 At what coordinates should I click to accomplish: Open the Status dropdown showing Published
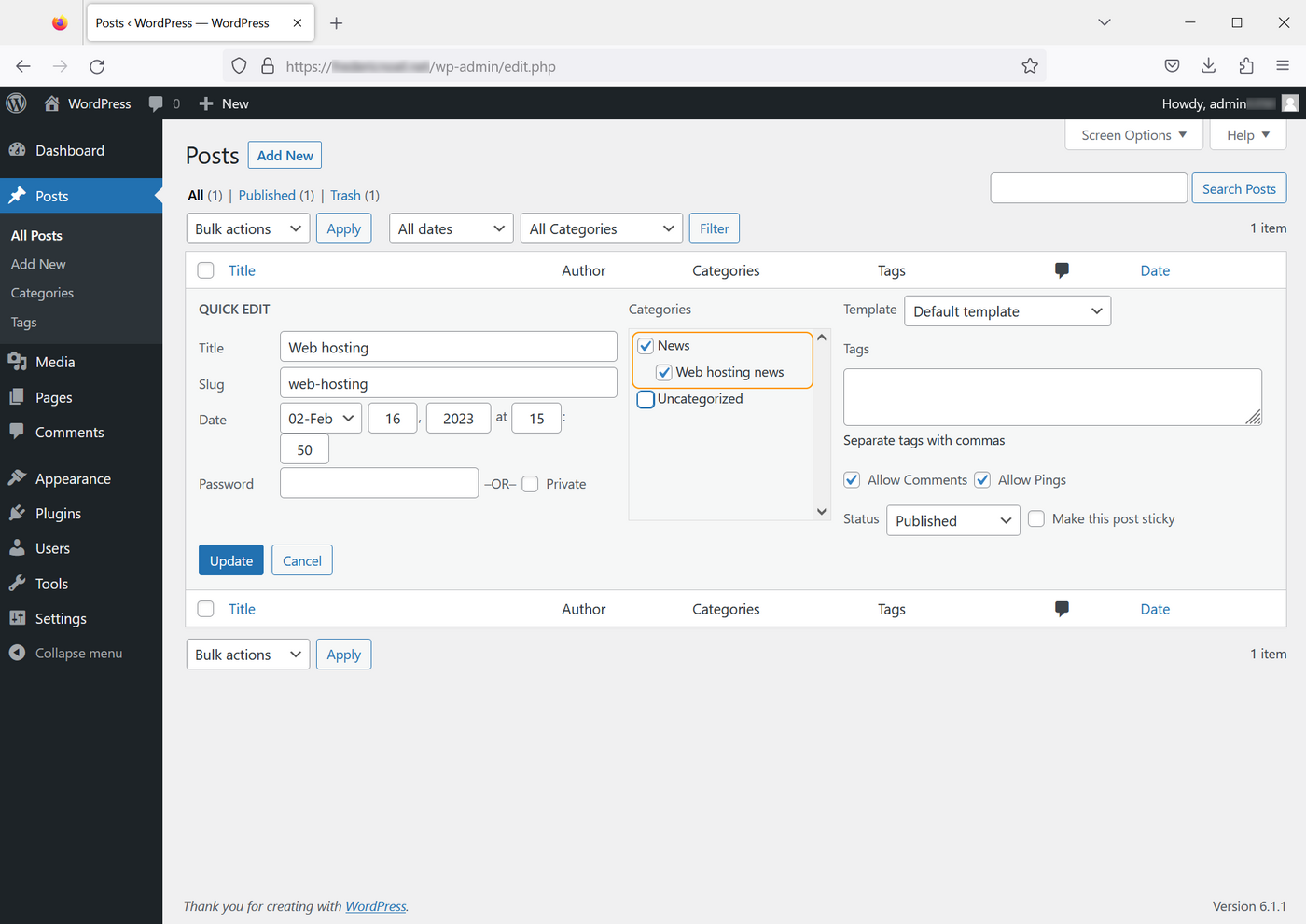click(952, 520)
